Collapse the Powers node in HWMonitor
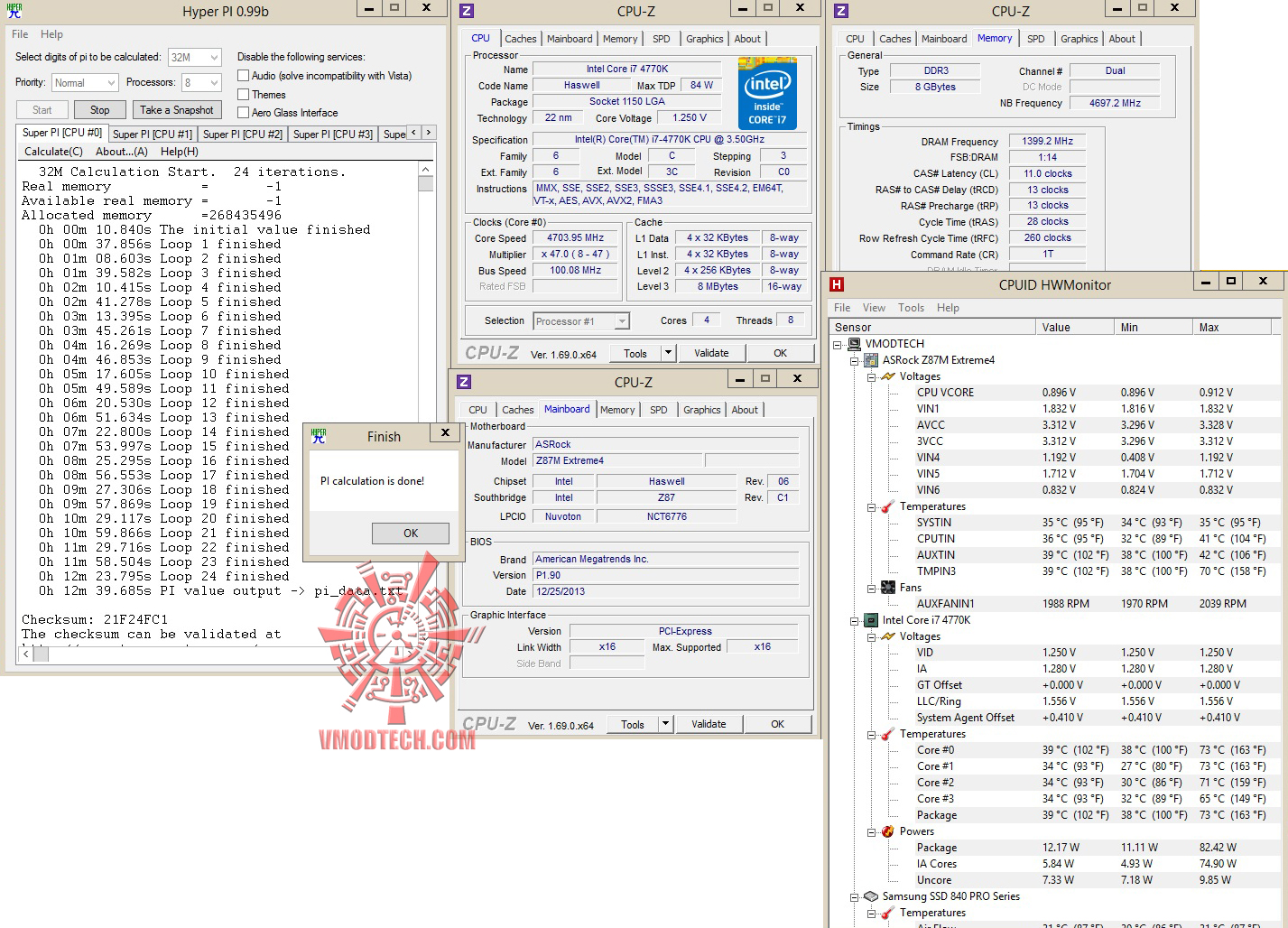 872,831
